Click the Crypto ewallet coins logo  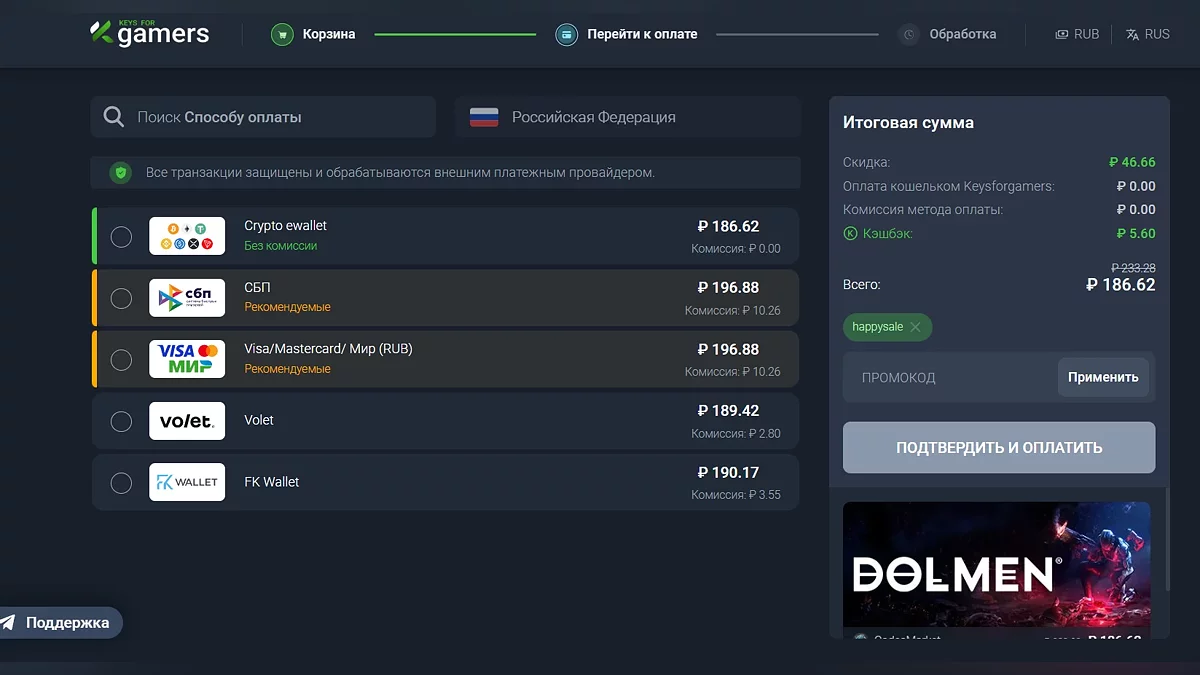coord(187,236)
